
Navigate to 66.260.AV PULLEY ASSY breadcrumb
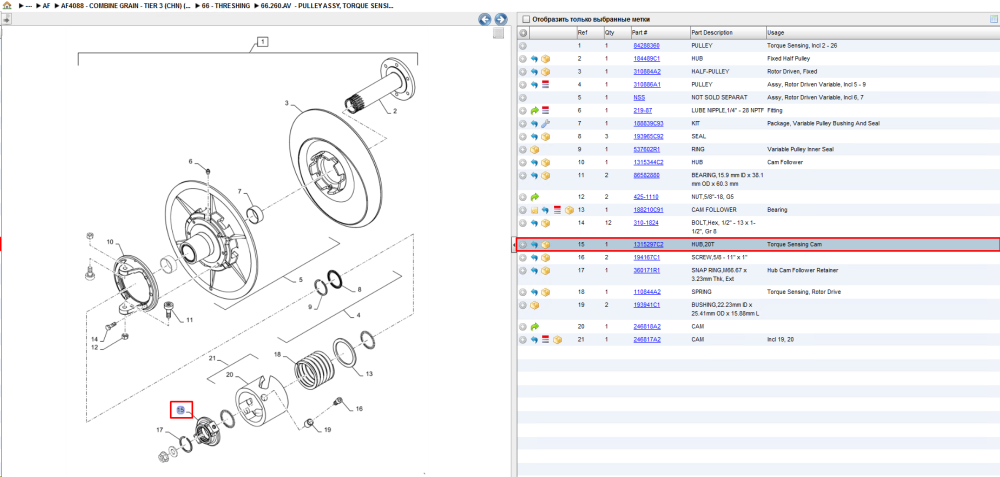pyautogui.click(x=327, y=5)
